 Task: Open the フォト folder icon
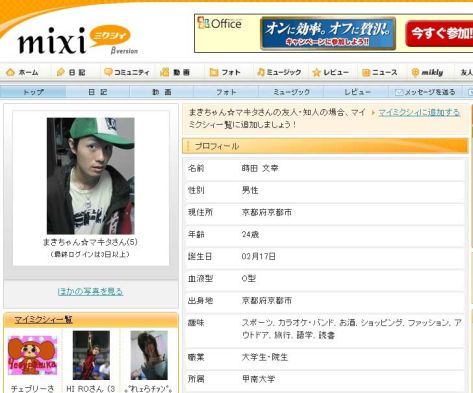214,72
